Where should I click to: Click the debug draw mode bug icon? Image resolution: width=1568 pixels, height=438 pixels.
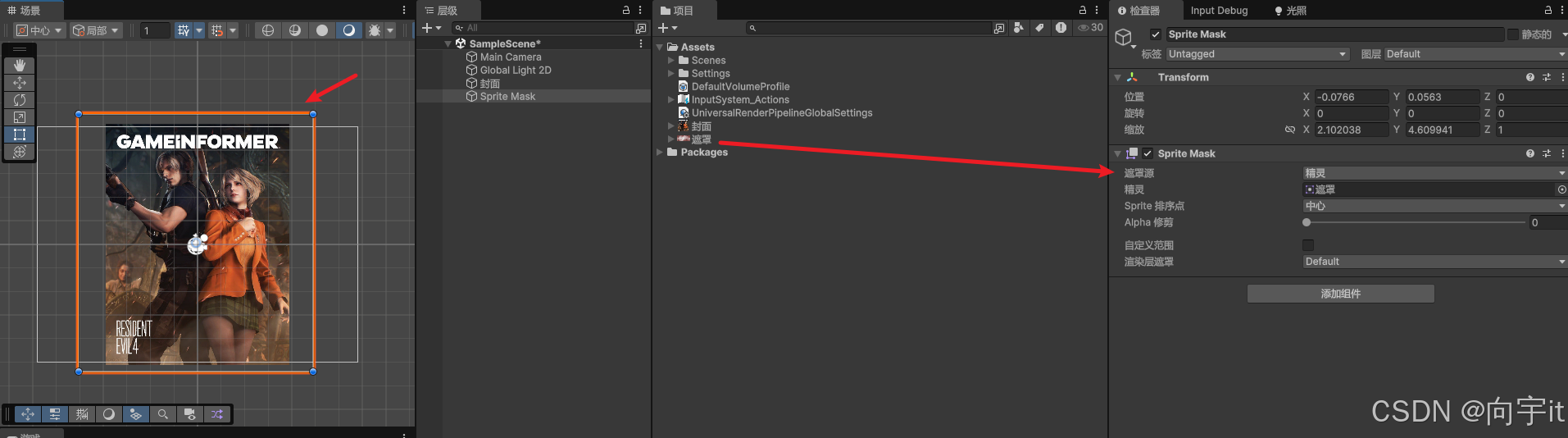click(375, 30)
